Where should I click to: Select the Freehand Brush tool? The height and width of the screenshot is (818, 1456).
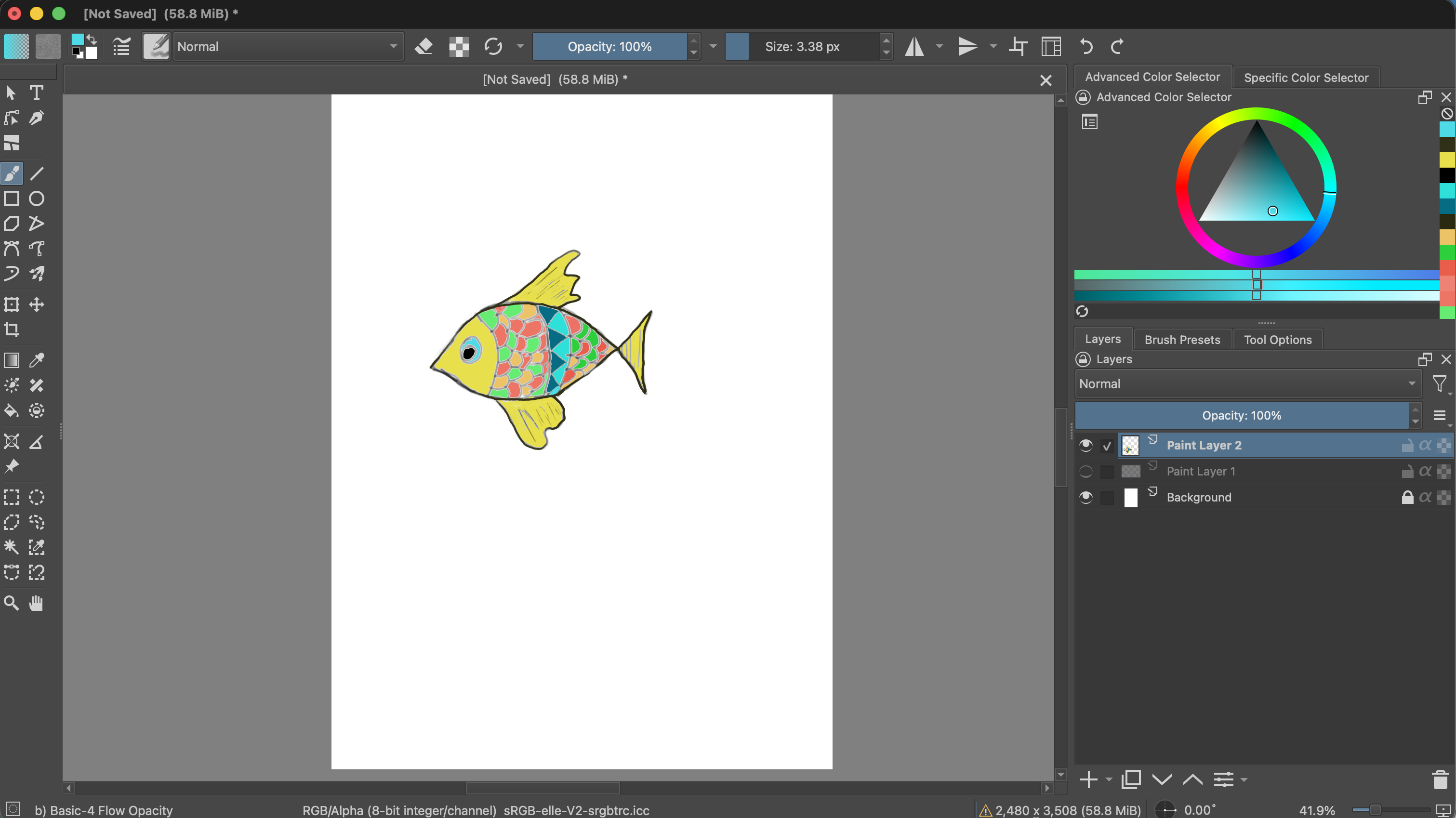[12, 173]
